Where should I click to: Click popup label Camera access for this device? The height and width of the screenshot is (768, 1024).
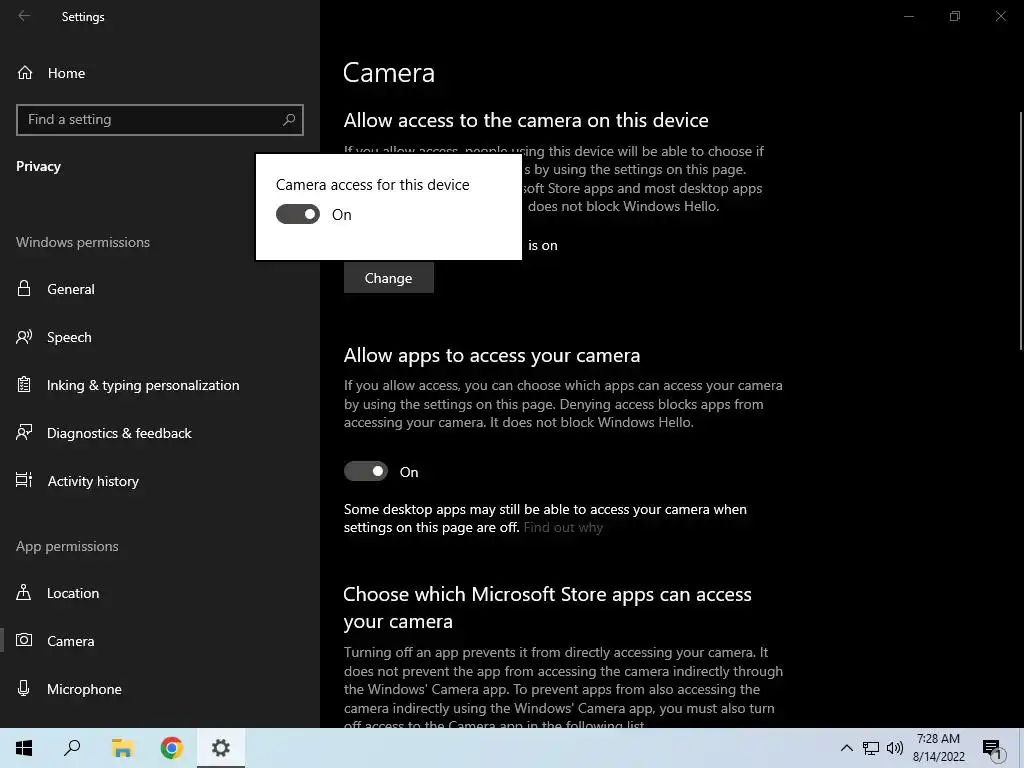click(x=372, y=185)
